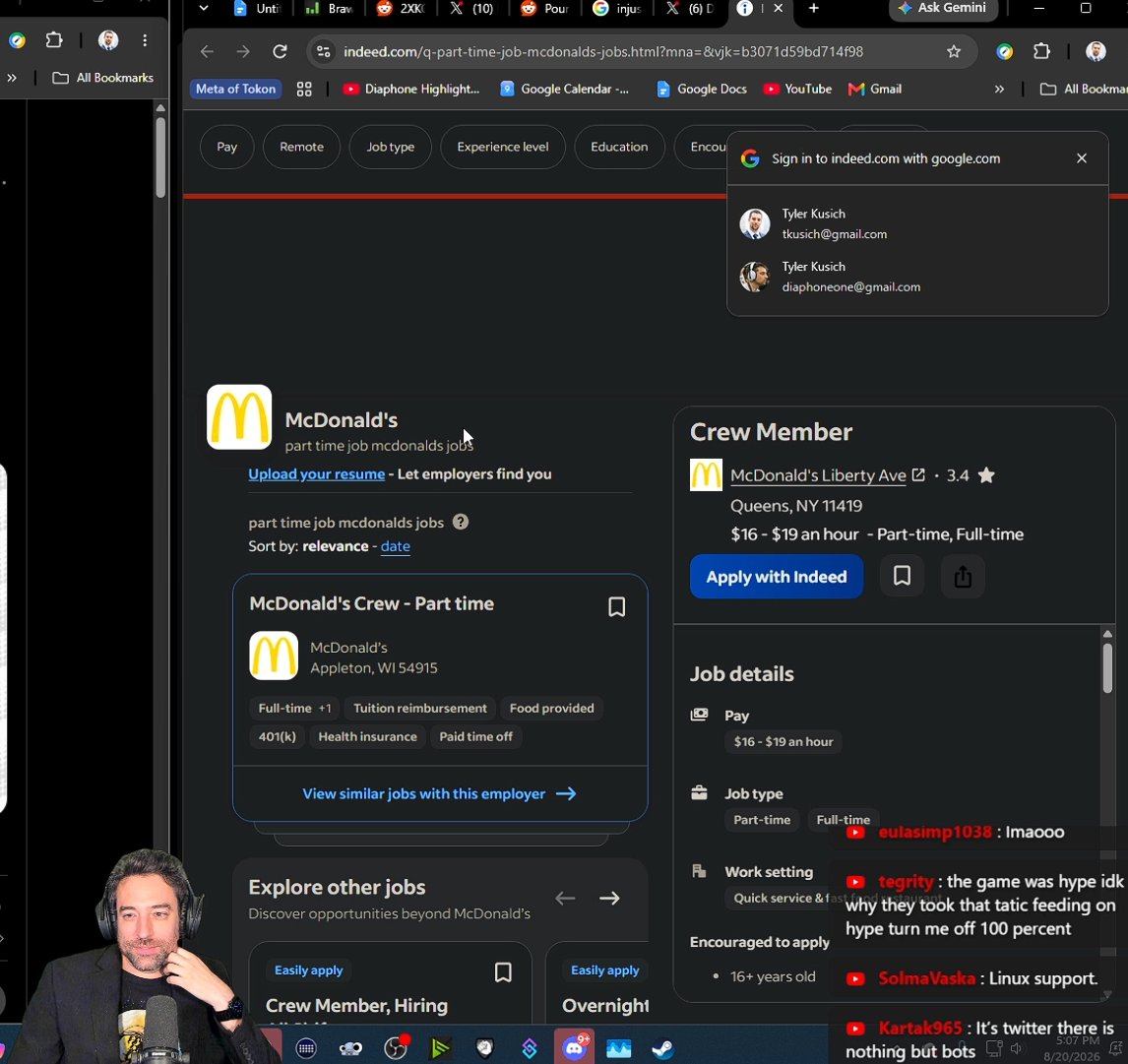
Task: Click the left window vertical scrollbar
Action: pos(160,157)
